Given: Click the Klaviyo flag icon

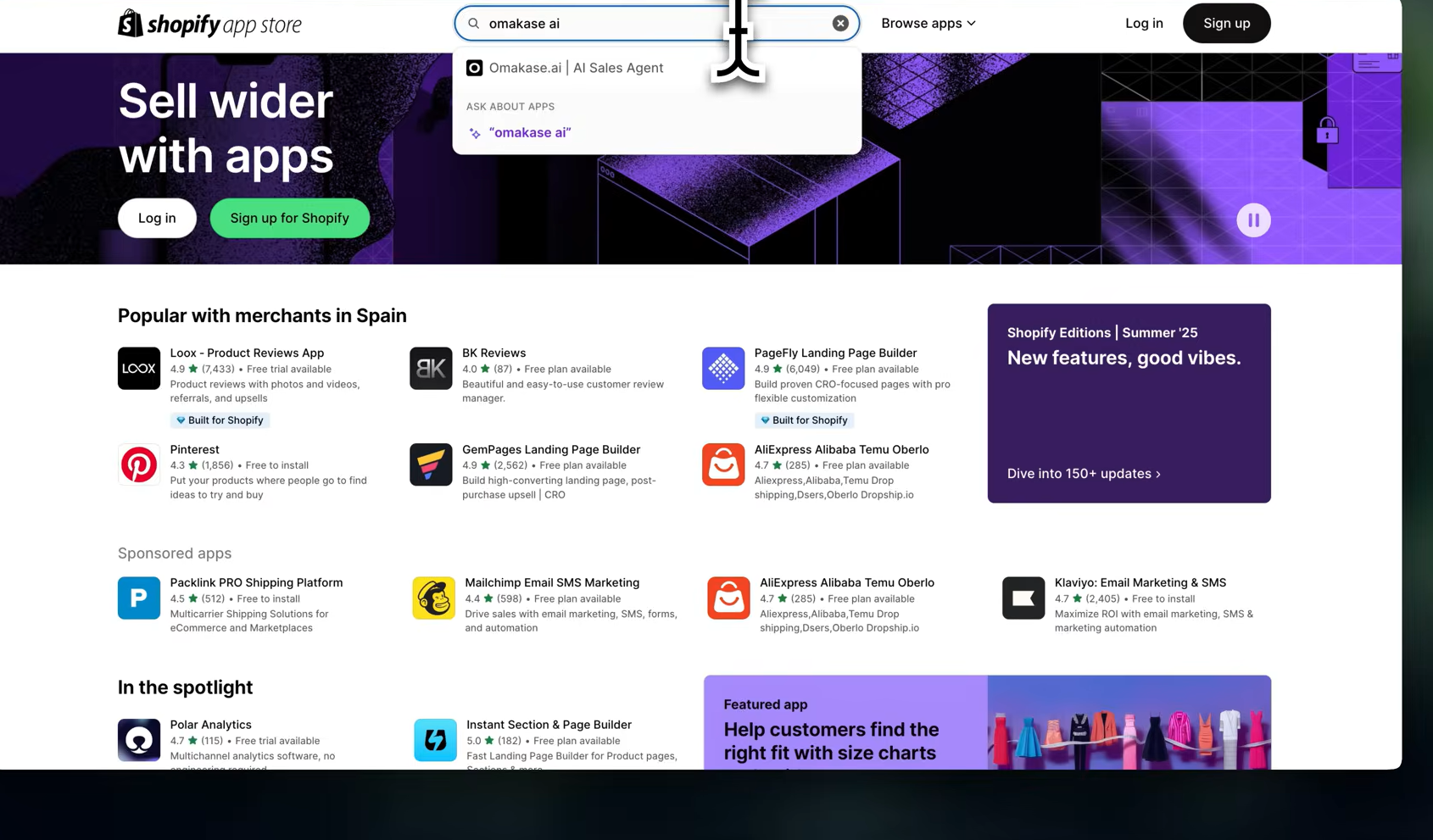Looking at the screenshot, I should tap(1023, 598).
